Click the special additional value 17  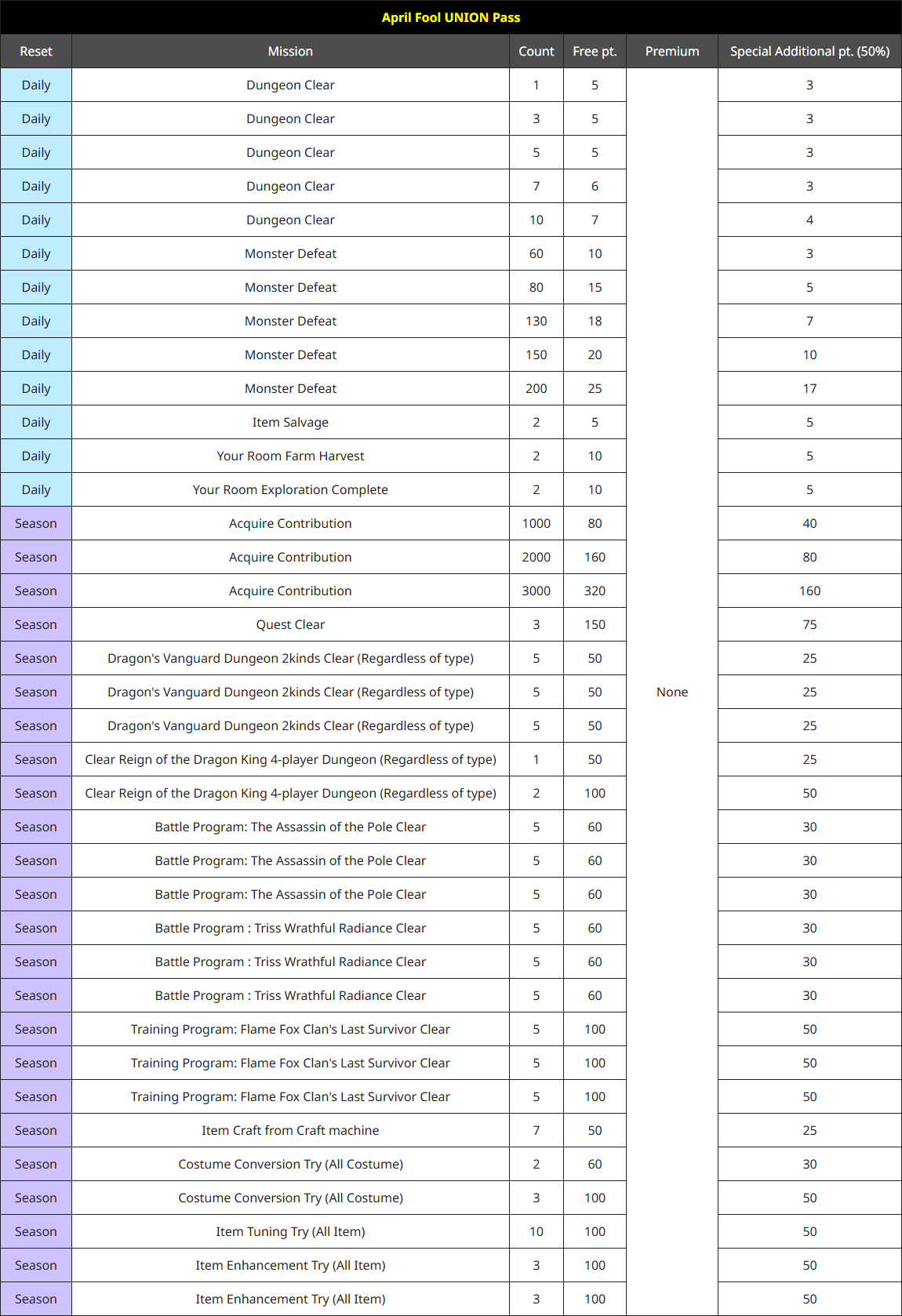[x=809, y=388]
